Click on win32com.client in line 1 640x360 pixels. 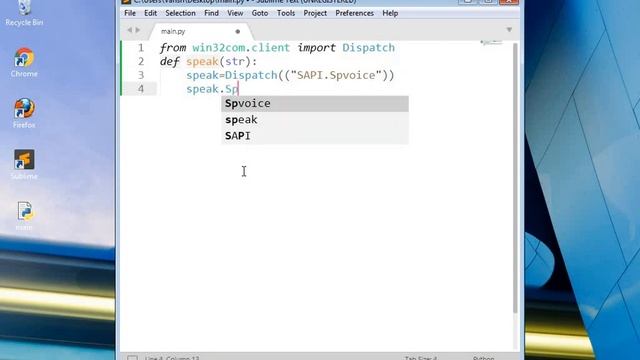click(241, 48)
